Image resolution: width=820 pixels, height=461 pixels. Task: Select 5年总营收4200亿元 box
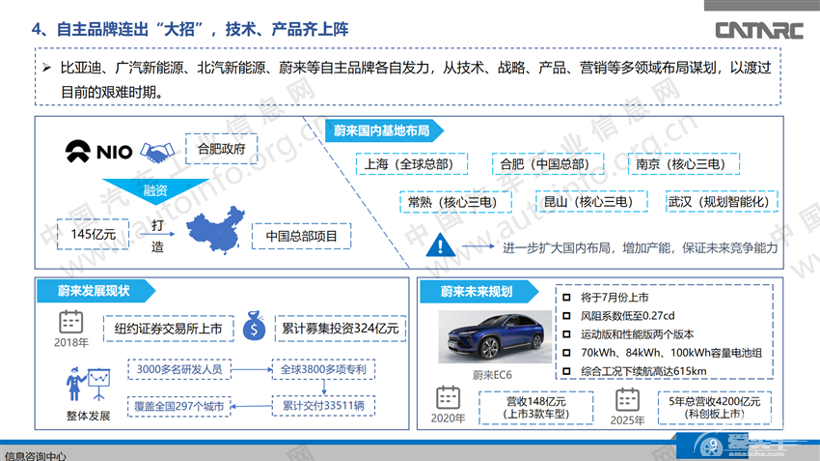[x=715, y=408]
